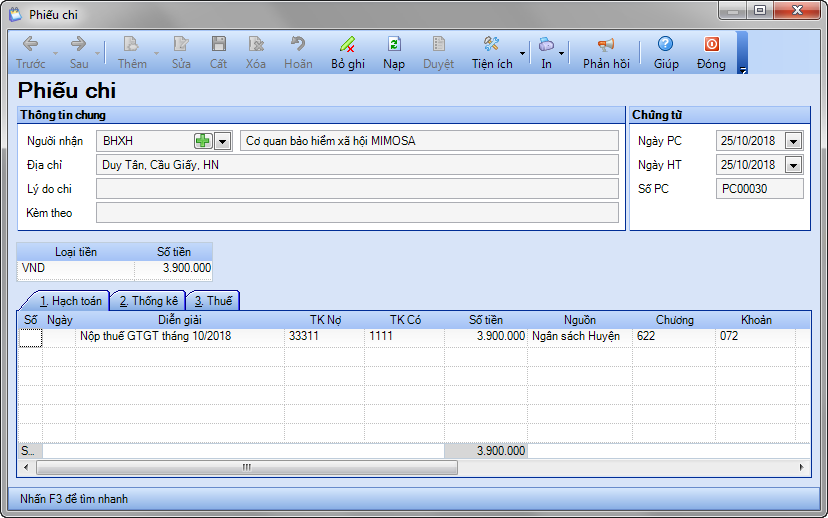Go to previous voucher with Trước
828x518 pixels.
coord(31,52)
